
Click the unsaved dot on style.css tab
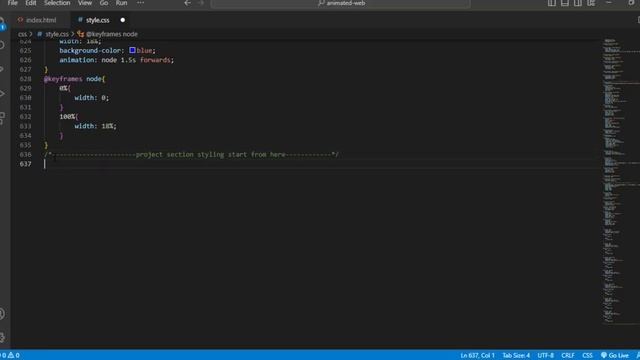click(122, 20)
